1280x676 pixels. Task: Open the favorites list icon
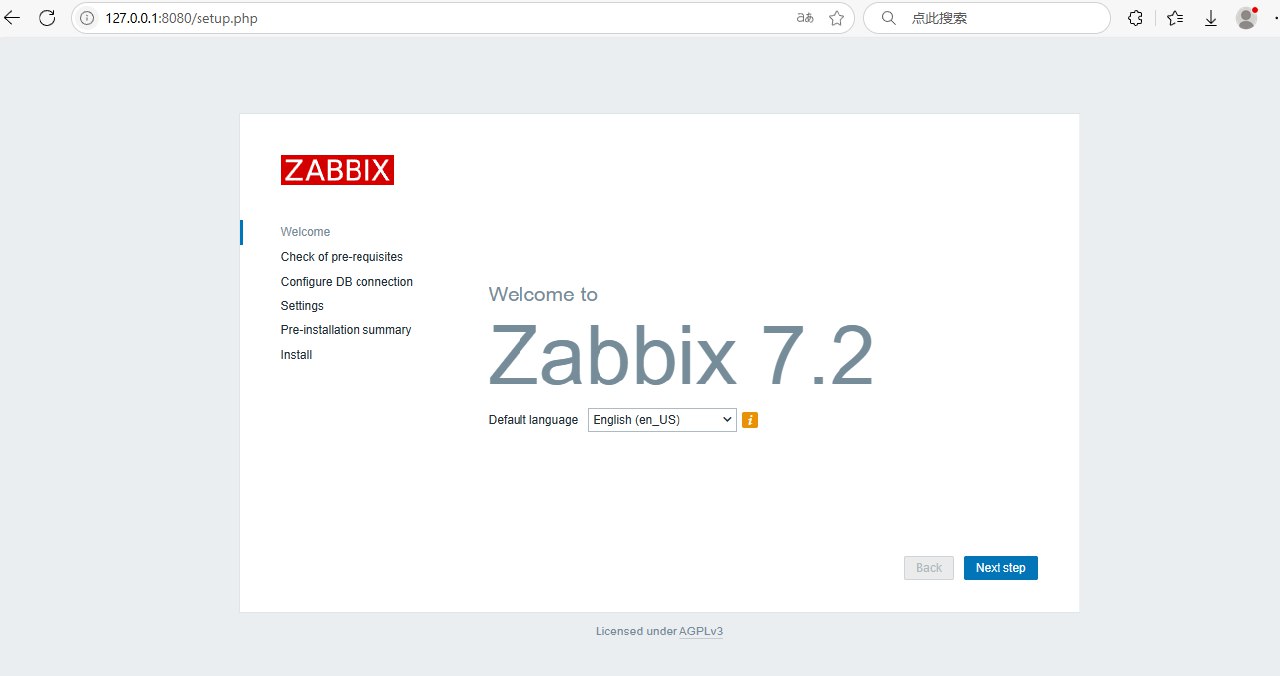pos(1175,18)
